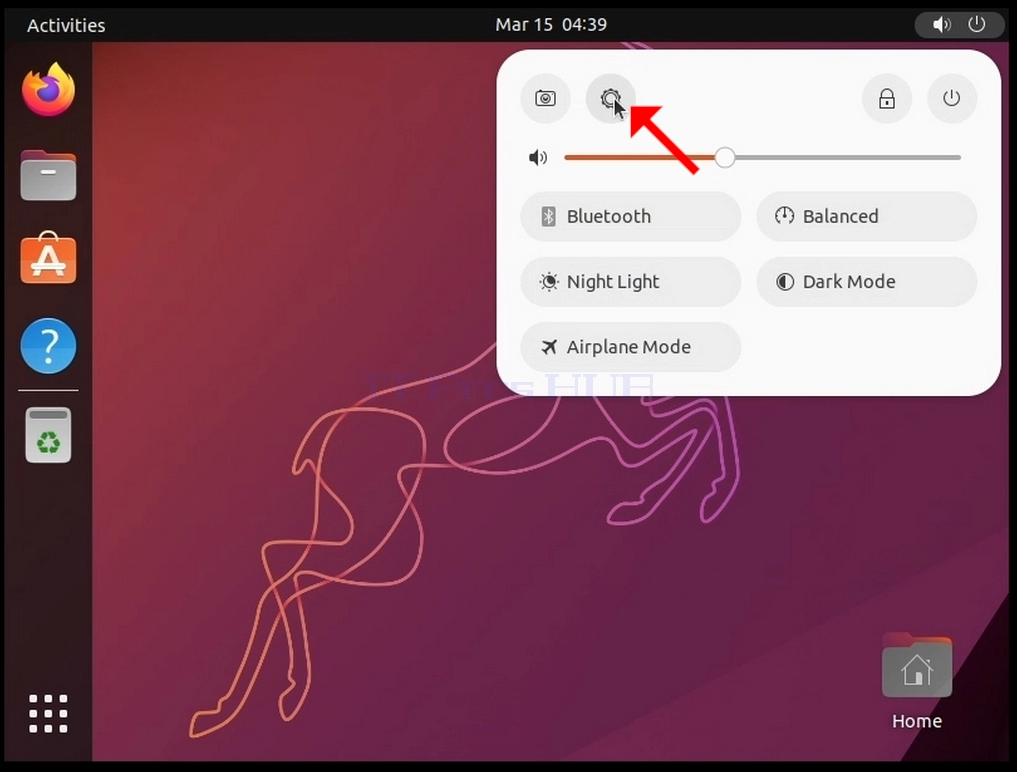Enable Dark Mode
Screen dimensions: 1017x772
click(867, 282)
